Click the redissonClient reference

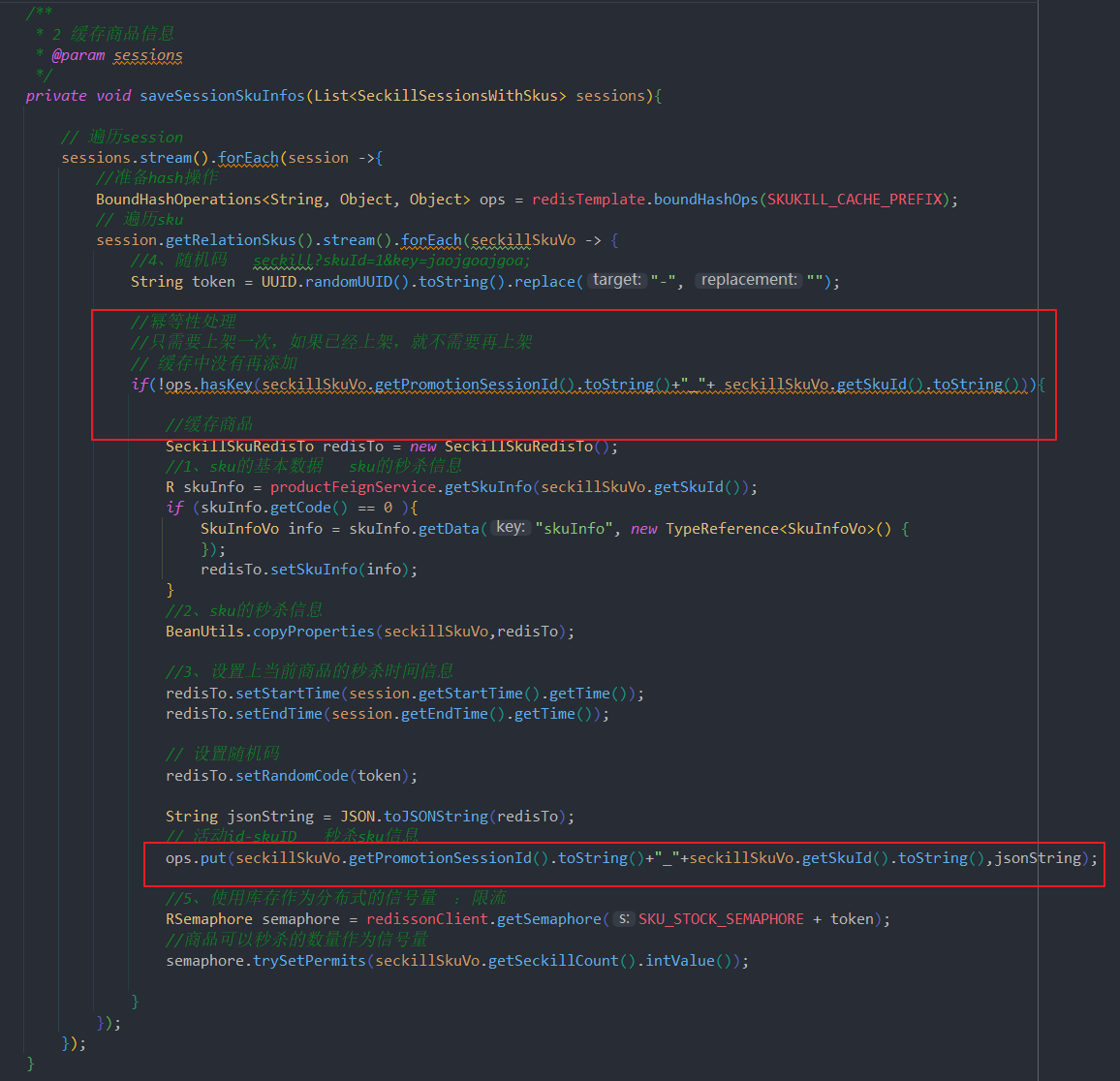(x=427, y=919)
